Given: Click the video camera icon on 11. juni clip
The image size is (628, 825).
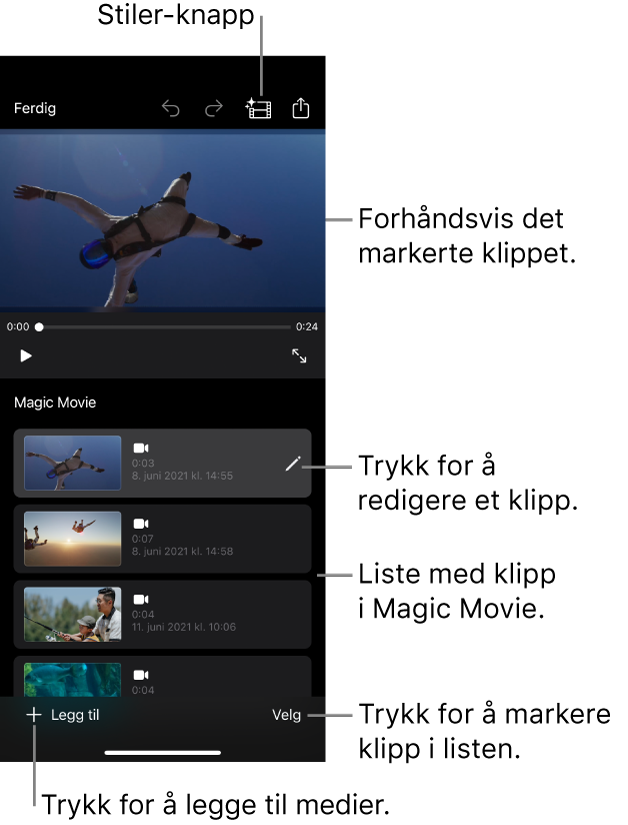Looking at the screenshot, I should pos(141,599).
